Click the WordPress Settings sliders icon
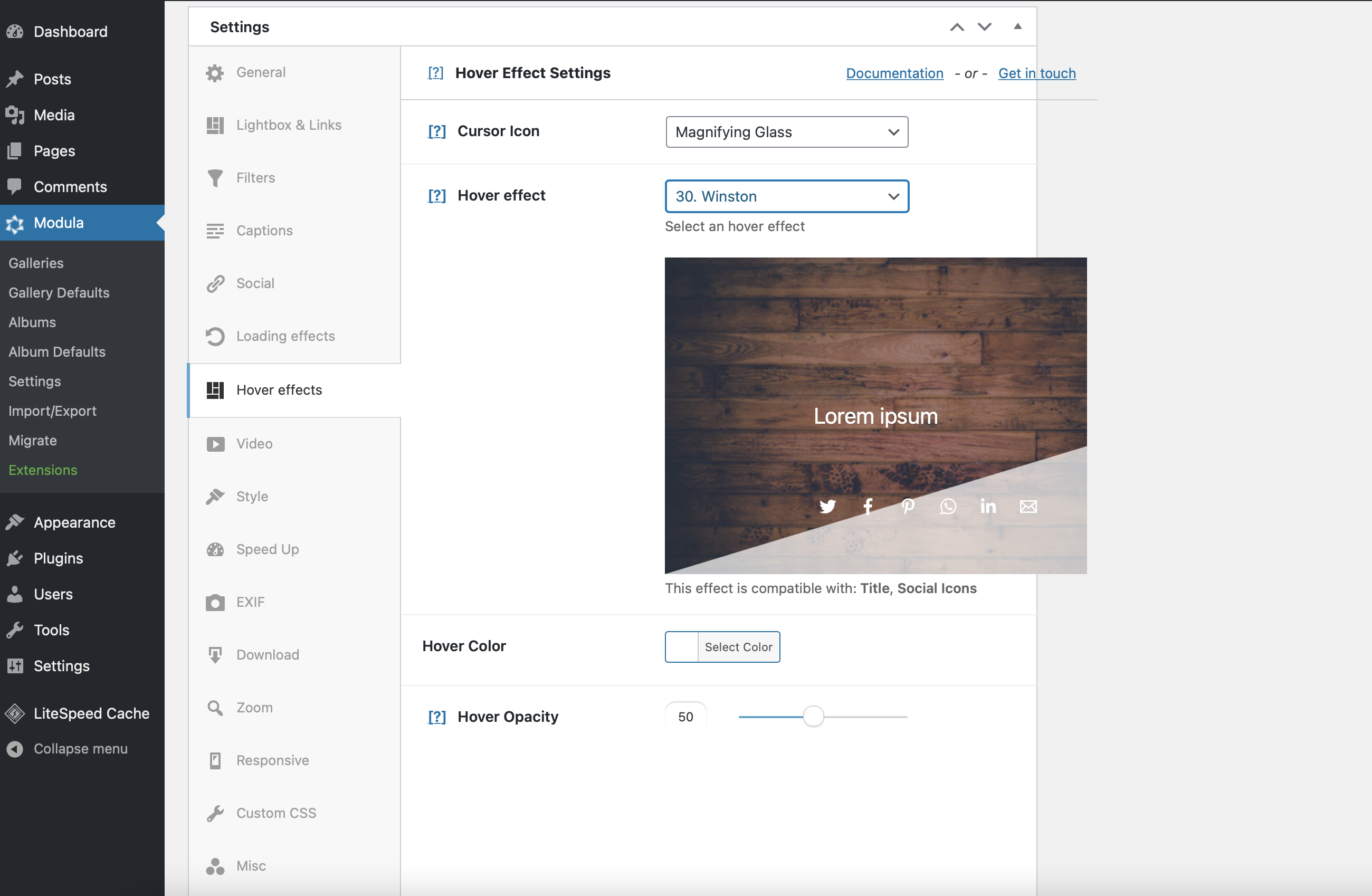Image resolution: width=1372 pixels, height=896 pixels. [x=15, y=666]
